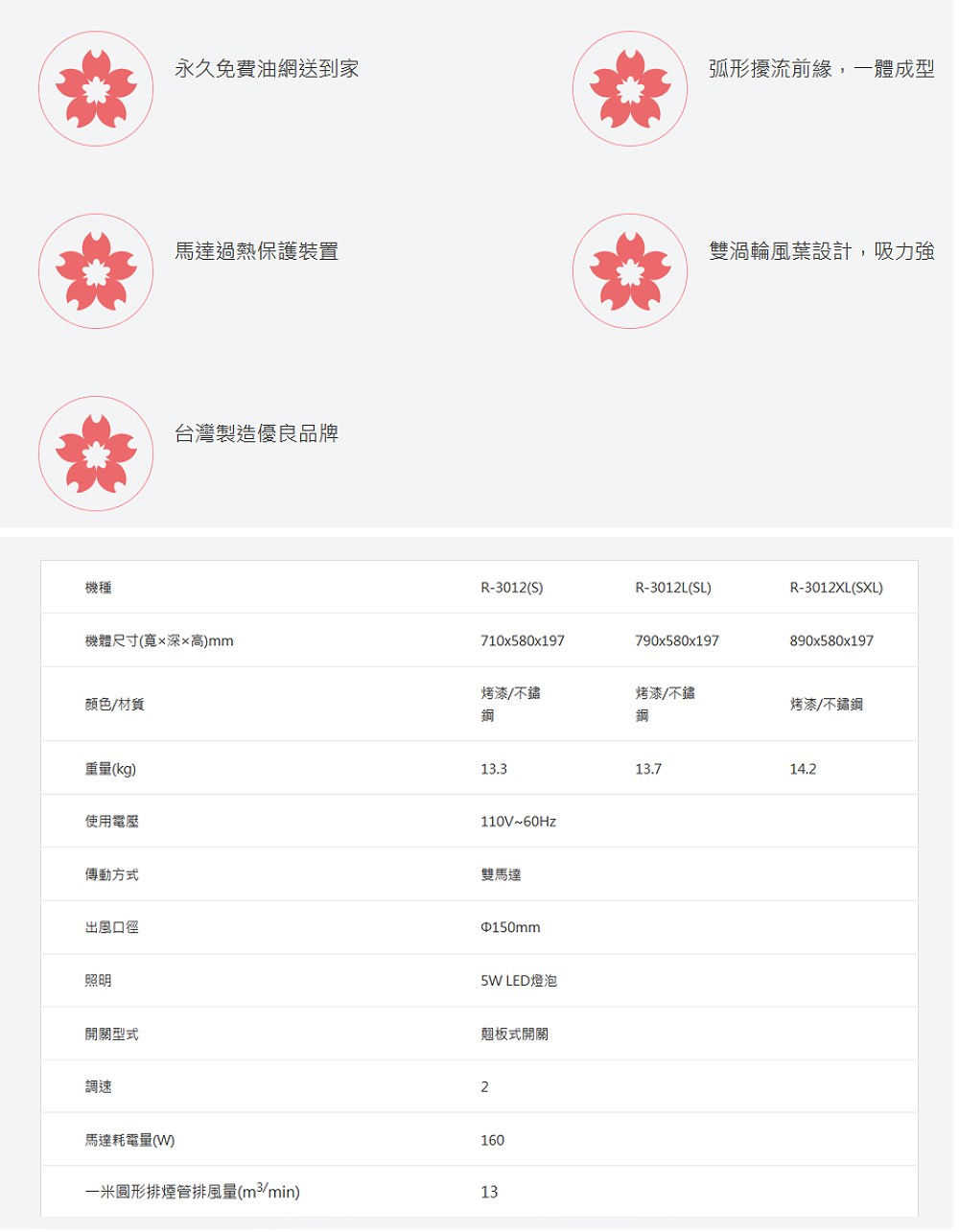Click the 5W LED燈泡 lighting value
The height and width of the screenshot is (1232, 959).
point(518,981)
